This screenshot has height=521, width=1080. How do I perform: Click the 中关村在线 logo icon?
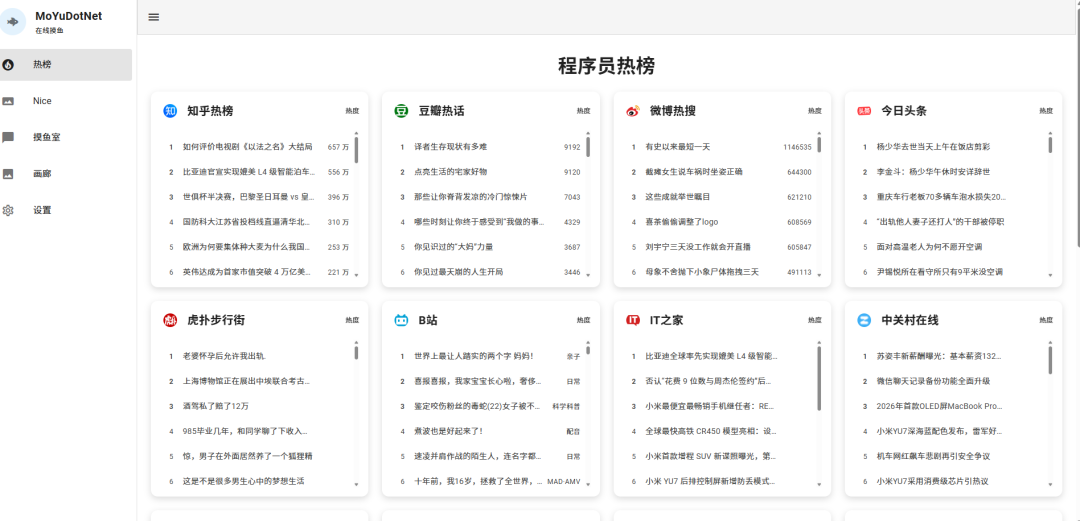[x=864, y=320]
